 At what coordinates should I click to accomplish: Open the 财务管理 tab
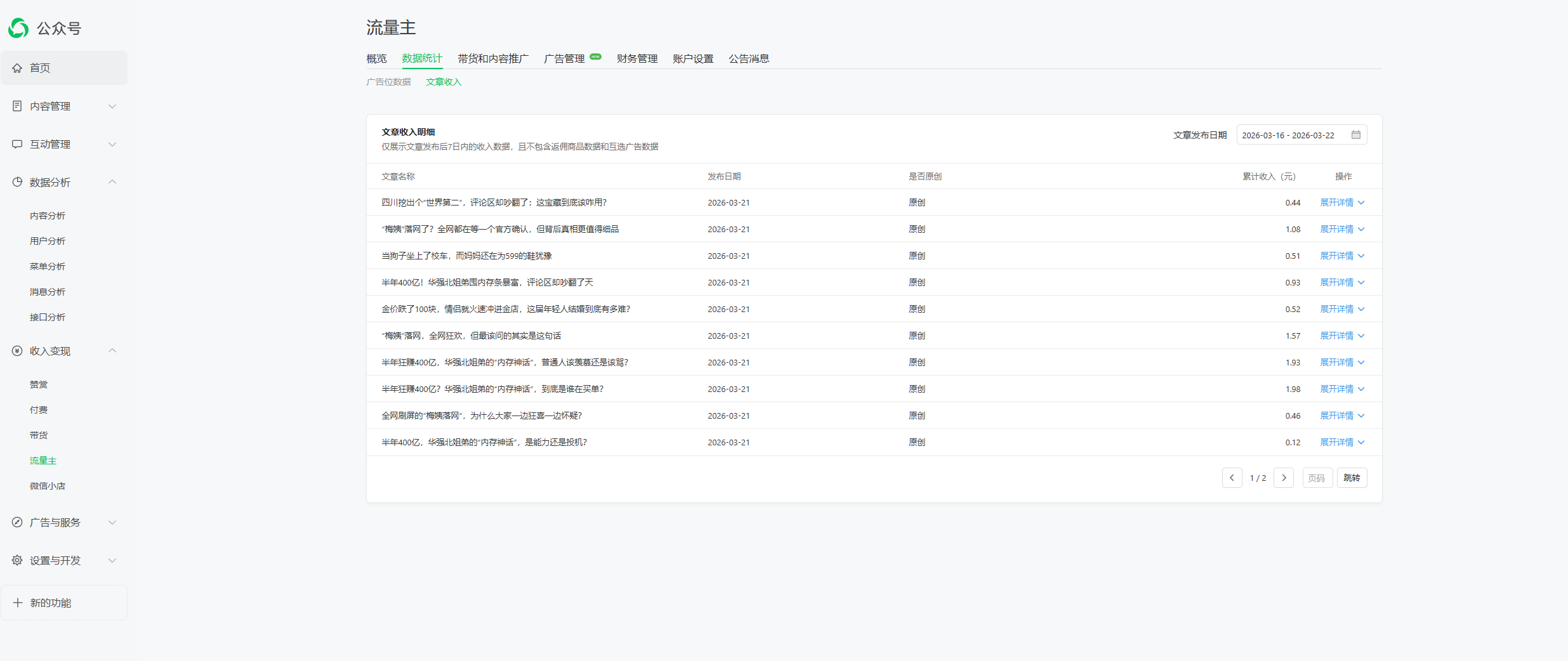tap(636, 58)
